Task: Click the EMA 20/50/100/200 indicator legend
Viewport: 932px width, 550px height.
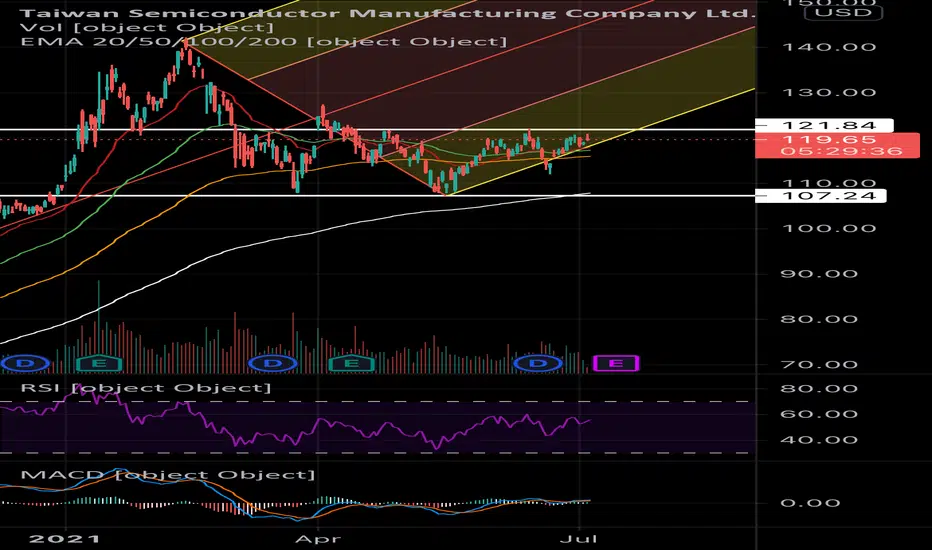Action: (x=264, y=42)
